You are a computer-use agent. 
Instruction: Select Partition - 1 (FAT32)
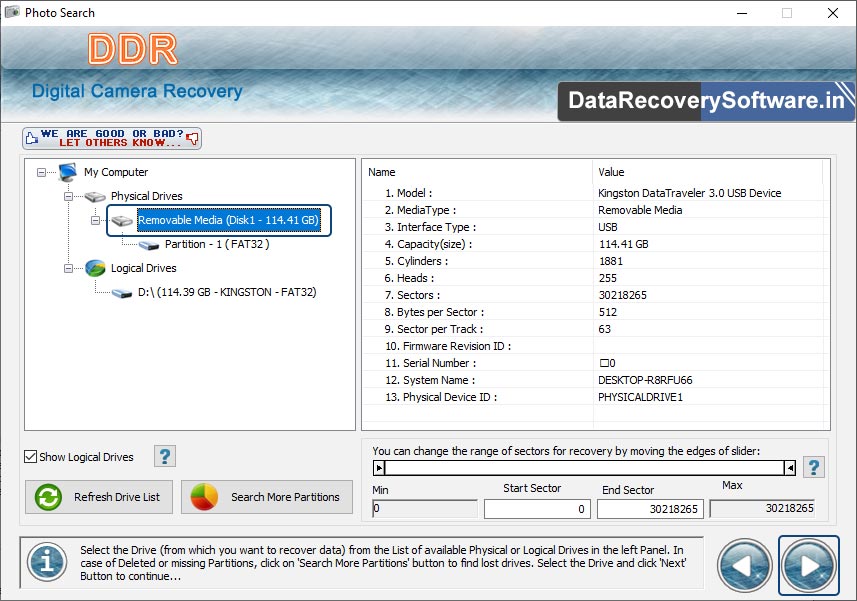point(217,244)
